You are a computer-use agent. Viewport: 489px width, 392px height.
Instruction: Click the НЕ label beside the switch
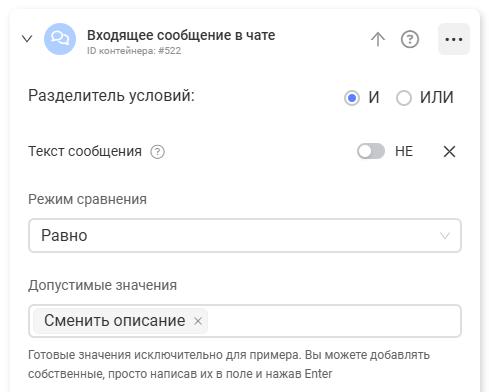point(404,151)
